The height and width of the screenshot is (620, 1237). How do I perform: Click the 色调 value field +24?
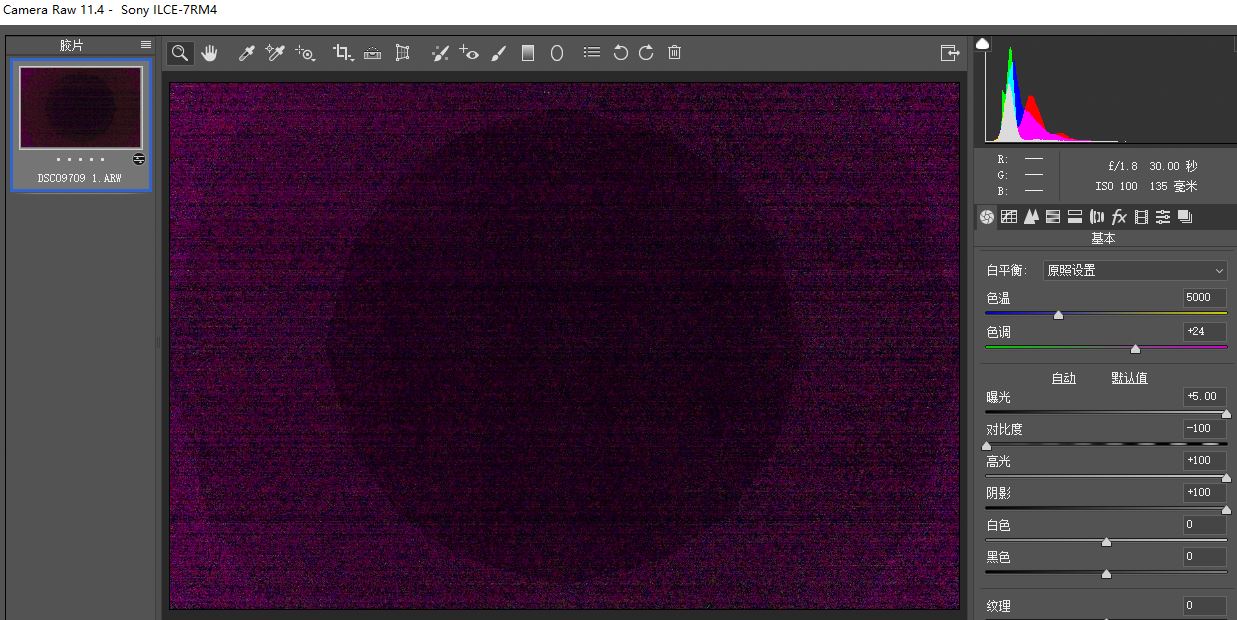(1204, 331)
